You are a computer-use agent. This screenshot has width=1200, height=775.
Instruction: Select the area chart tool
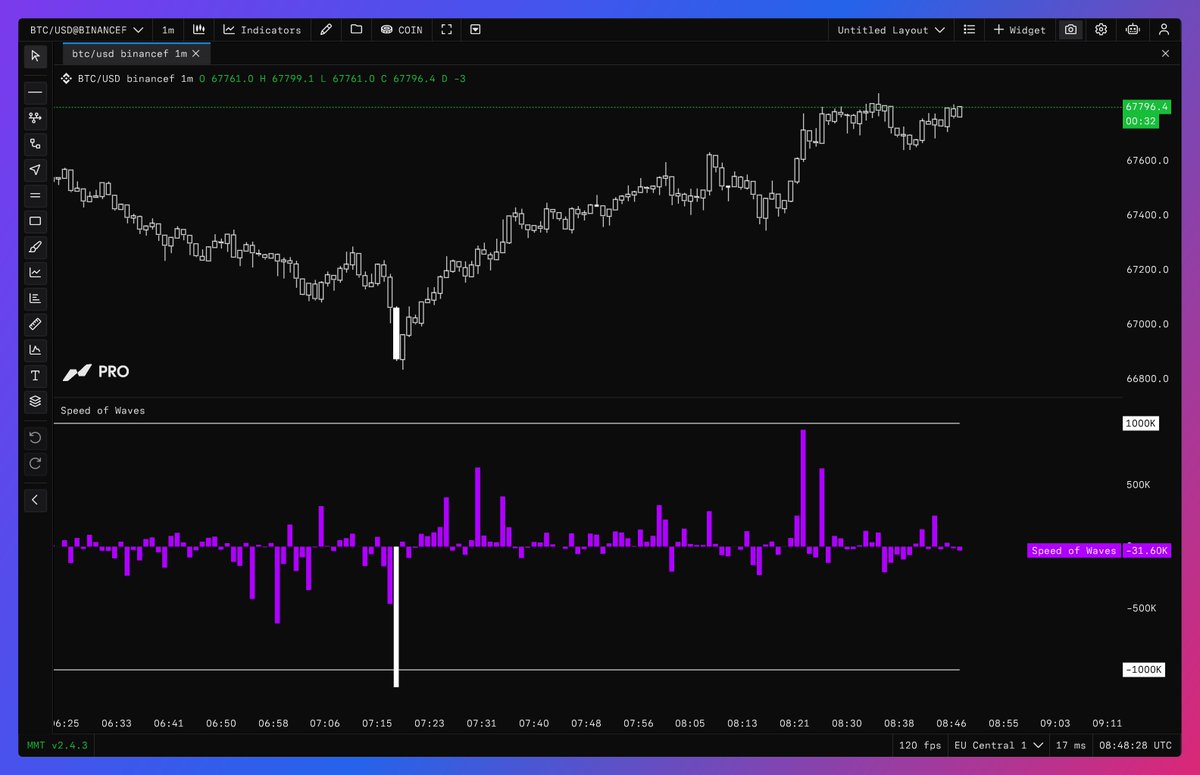(x=35, y=350)
